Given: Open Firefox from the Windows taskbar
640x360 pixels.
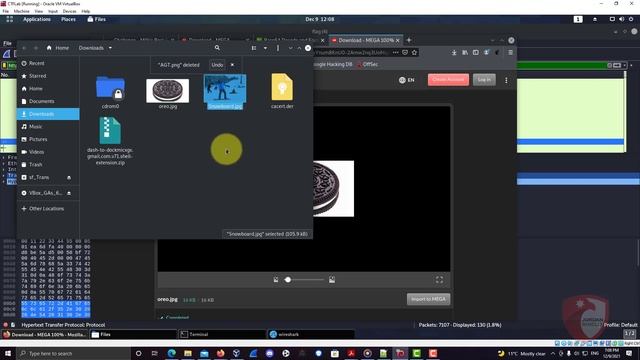Looking at the screenshot, I should pos(220,353).
